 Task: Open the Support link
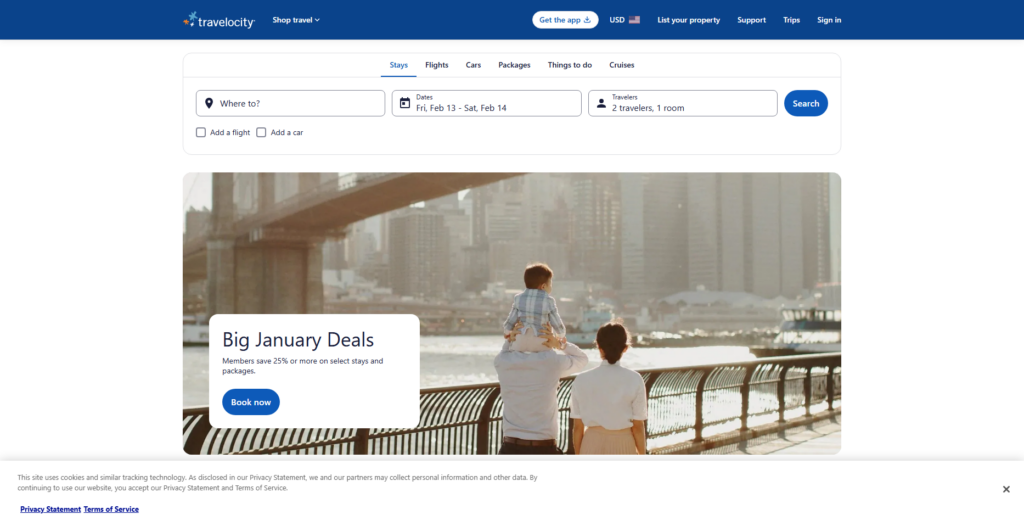click(752, 20)
